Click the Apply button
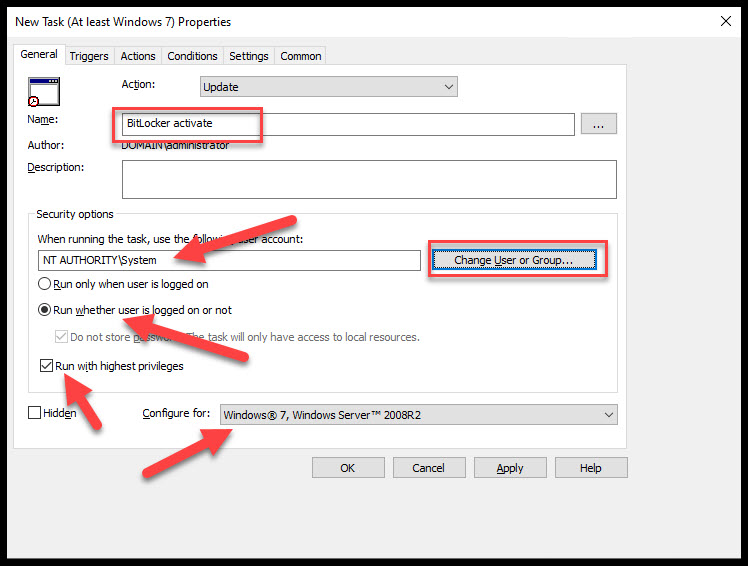 [x=510, y=468]
